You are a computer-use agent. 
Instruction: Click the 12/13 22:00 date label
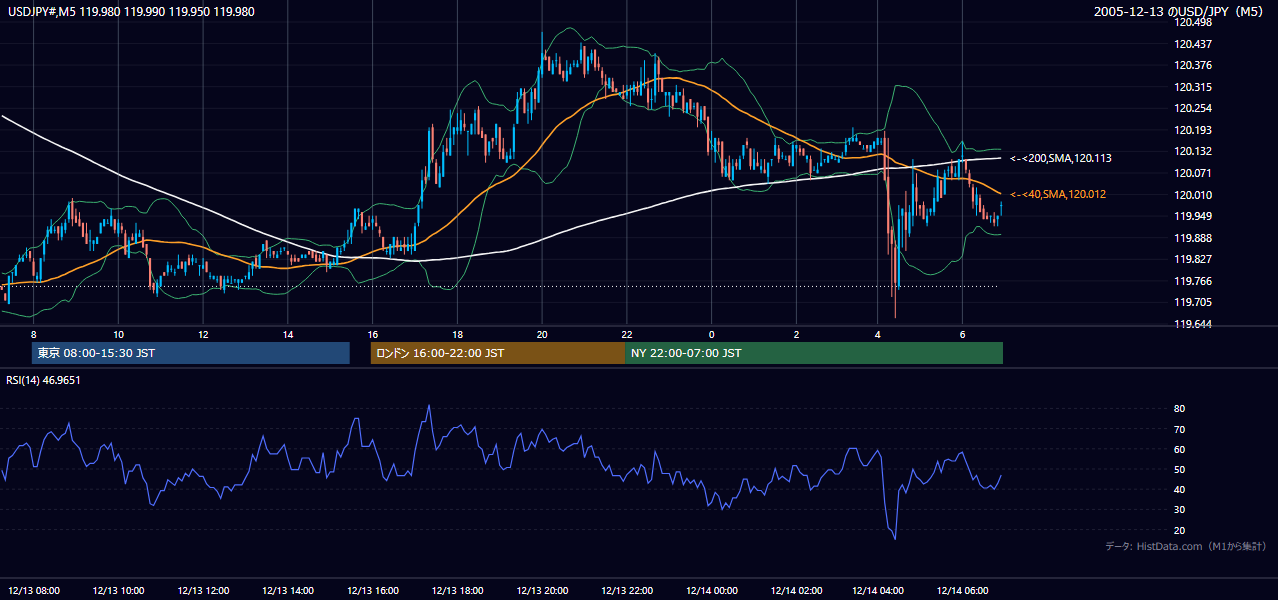pos(626,590)
